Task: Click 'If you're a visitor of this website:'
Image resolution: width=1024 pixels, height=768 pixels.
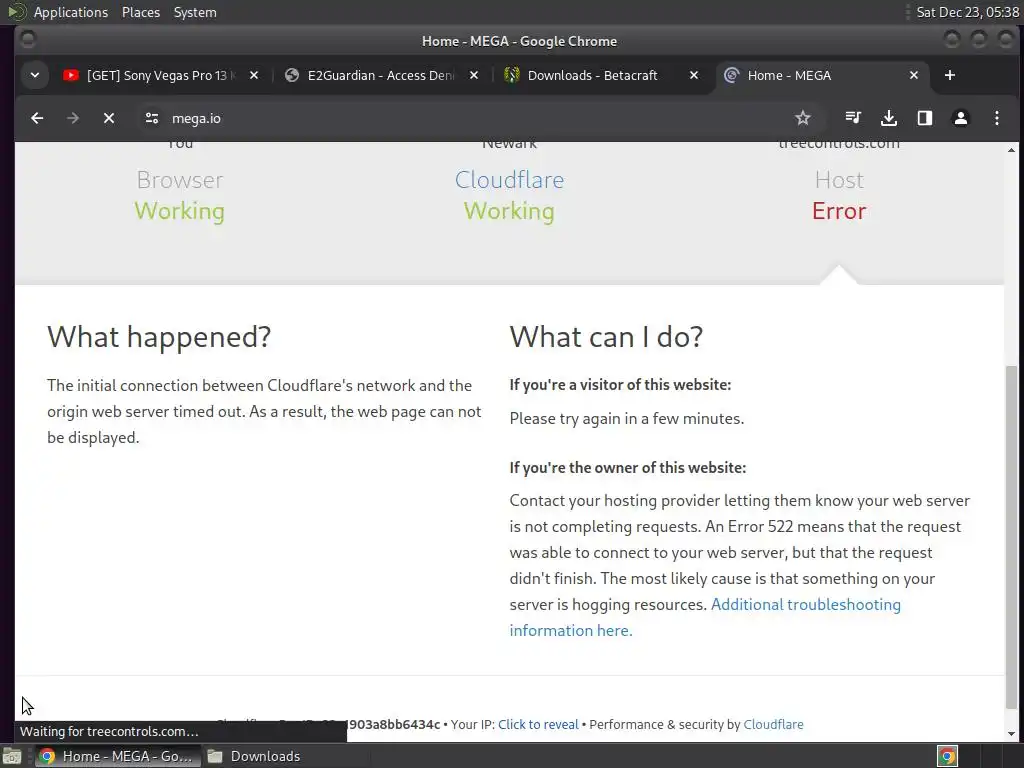Action: point(620,385)
